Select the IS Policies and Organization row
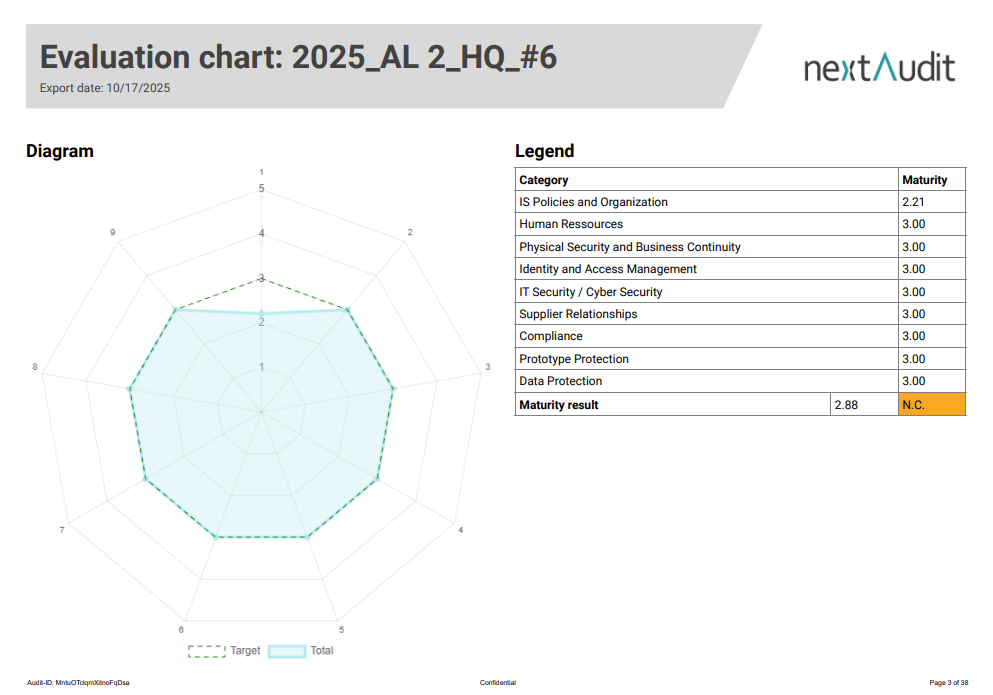Screen dimensions: 993x695 click(x=593, y=202)
